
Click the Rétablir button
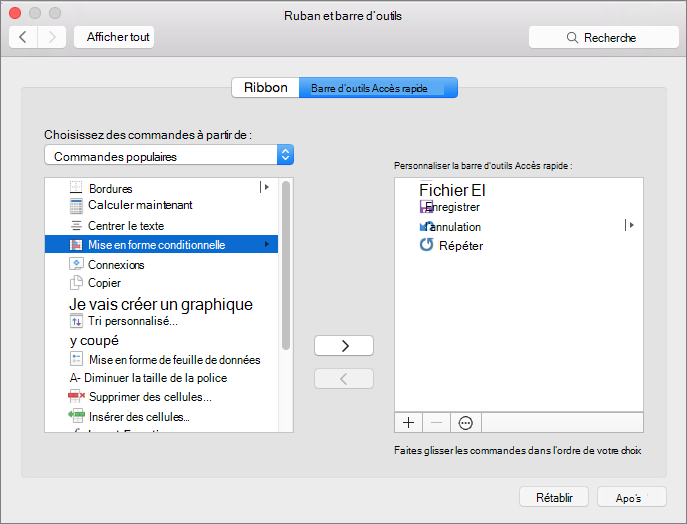coord(554,497)
